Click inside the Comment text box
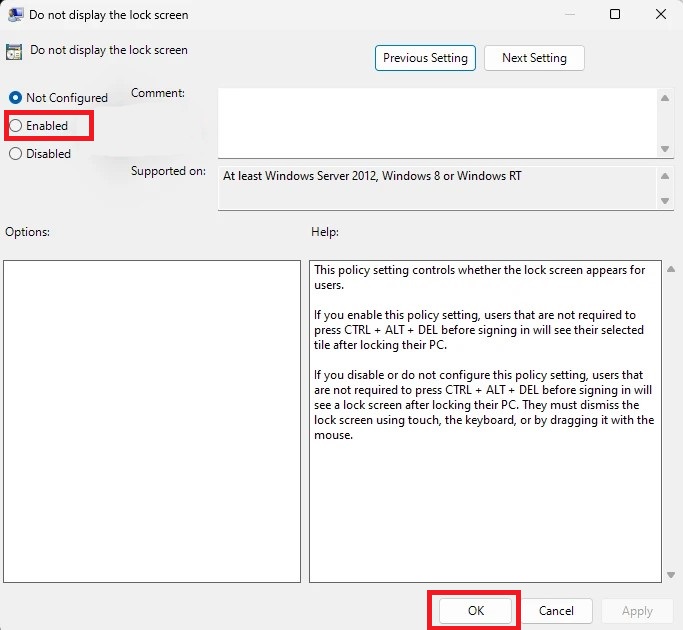 coord(438,123)
